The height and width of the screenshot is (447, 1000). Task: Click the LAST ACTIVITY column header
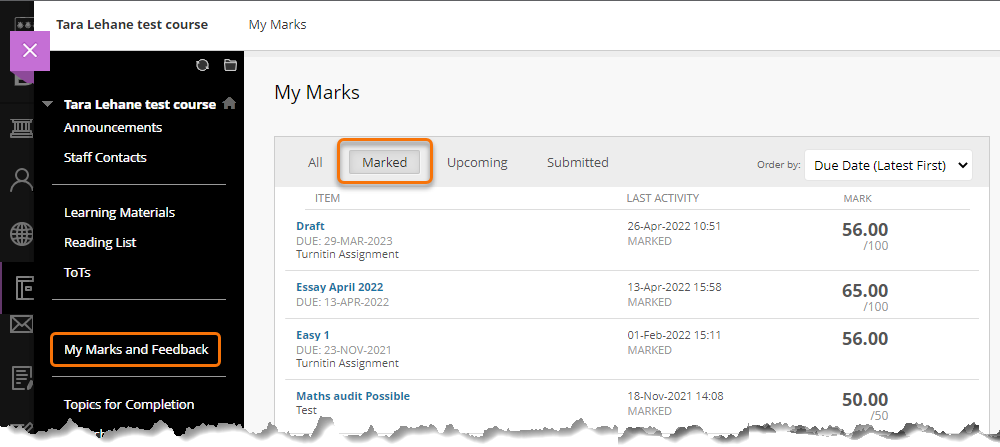click(663, 198)
